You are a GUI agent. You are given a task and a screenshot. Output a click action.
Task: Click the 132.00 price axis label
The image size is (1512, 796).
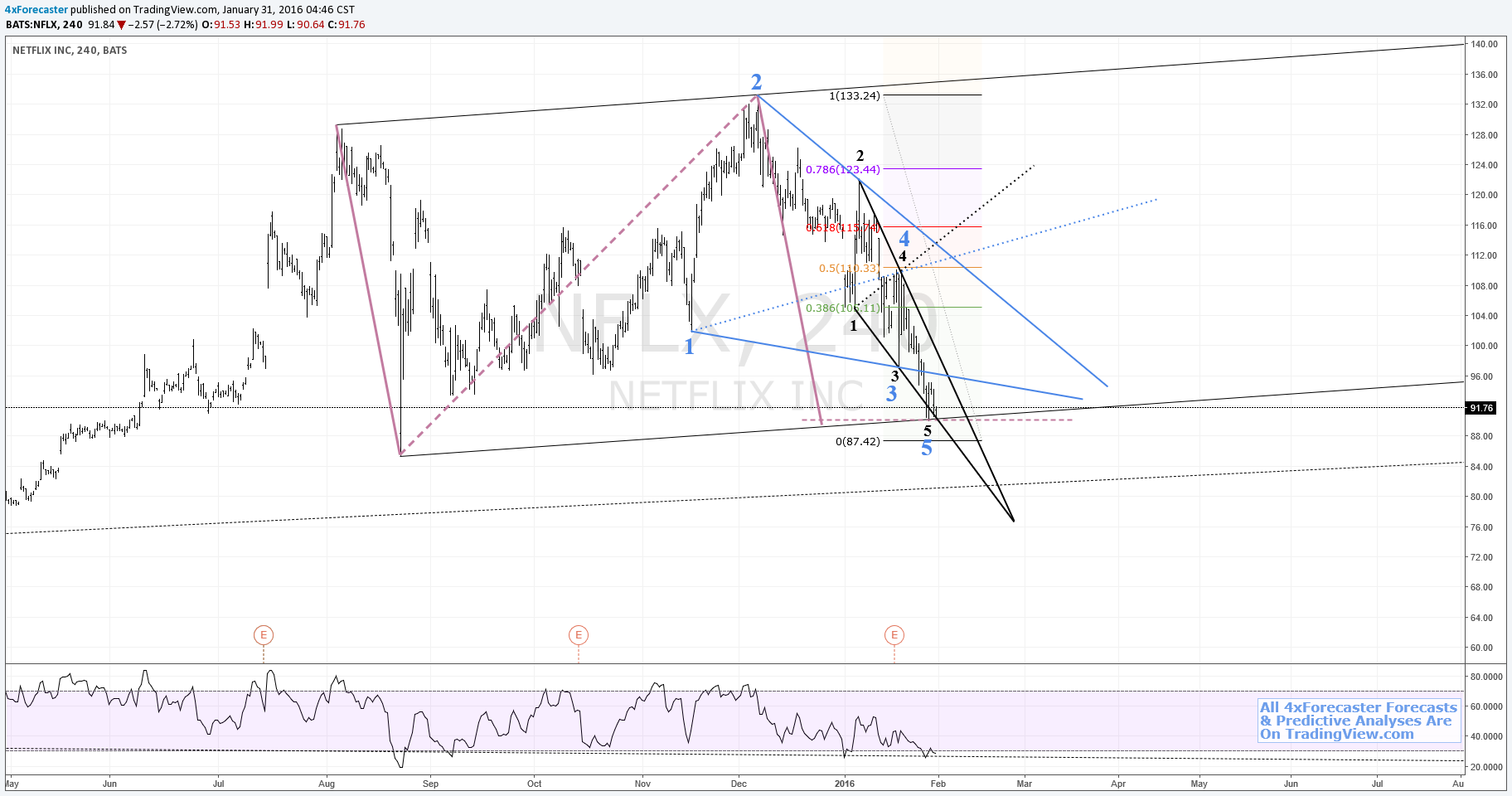point(1485,105)
